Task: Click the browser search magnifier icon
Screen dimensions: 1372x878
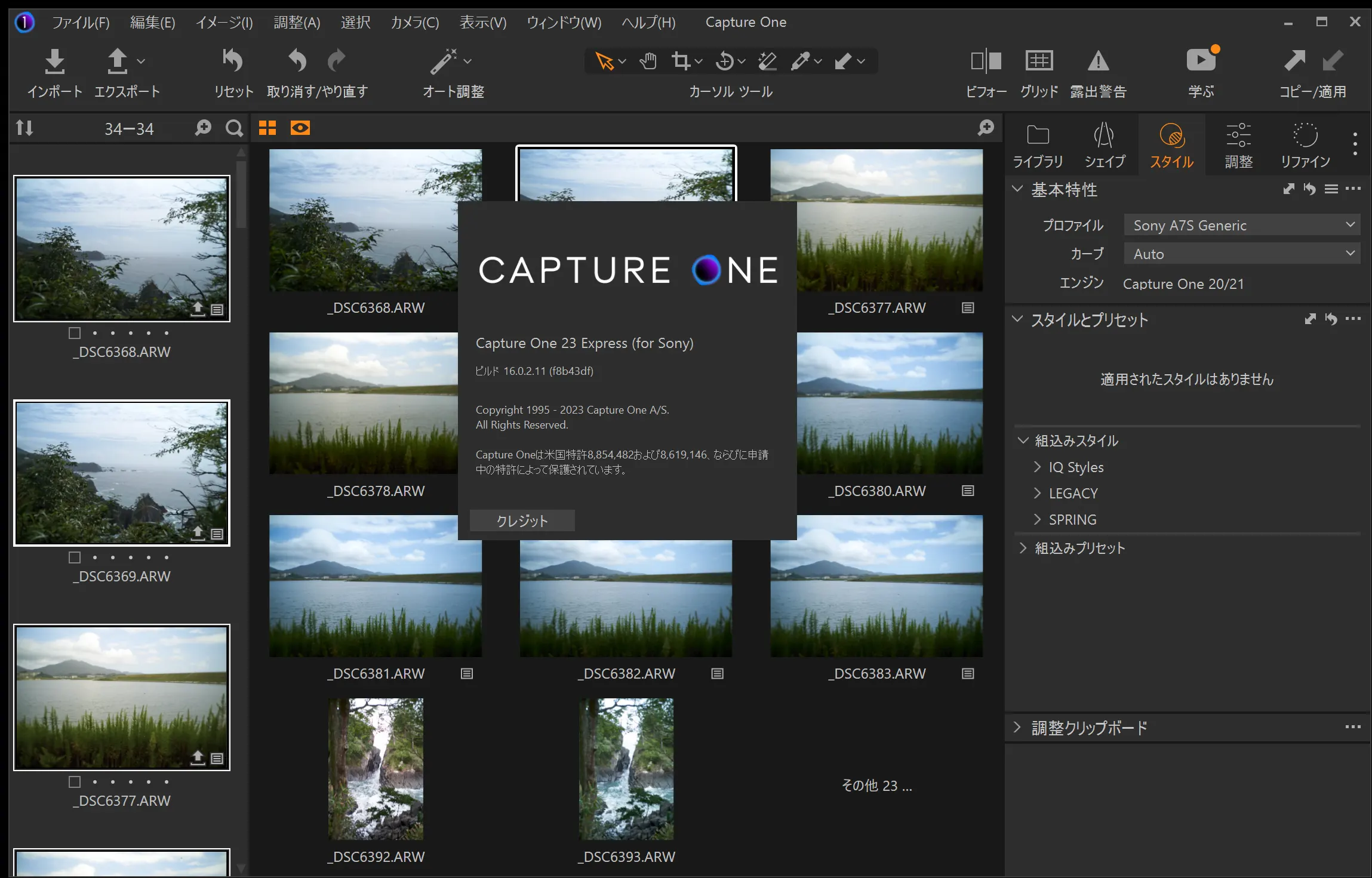Action: (x=234, y=128)
